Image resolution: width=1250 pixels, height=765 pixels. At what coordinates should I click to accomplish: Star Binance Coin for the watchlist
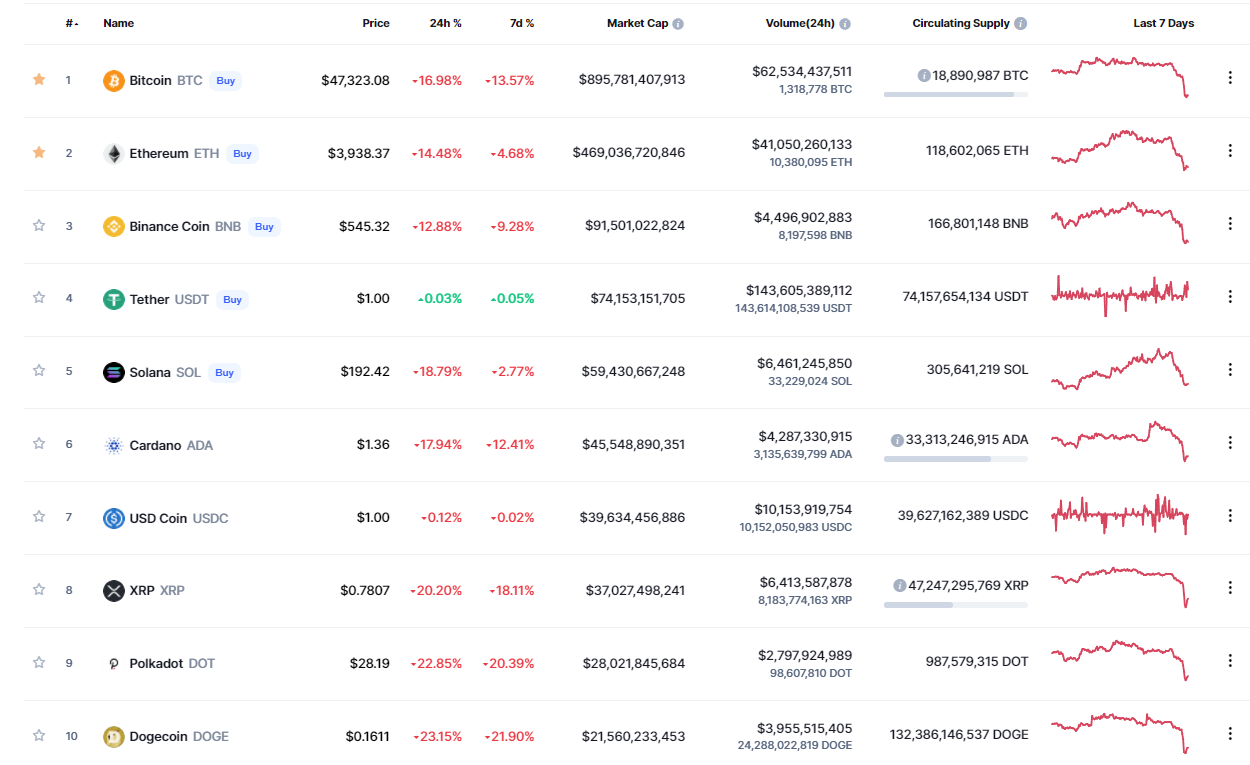coord(39,225)
